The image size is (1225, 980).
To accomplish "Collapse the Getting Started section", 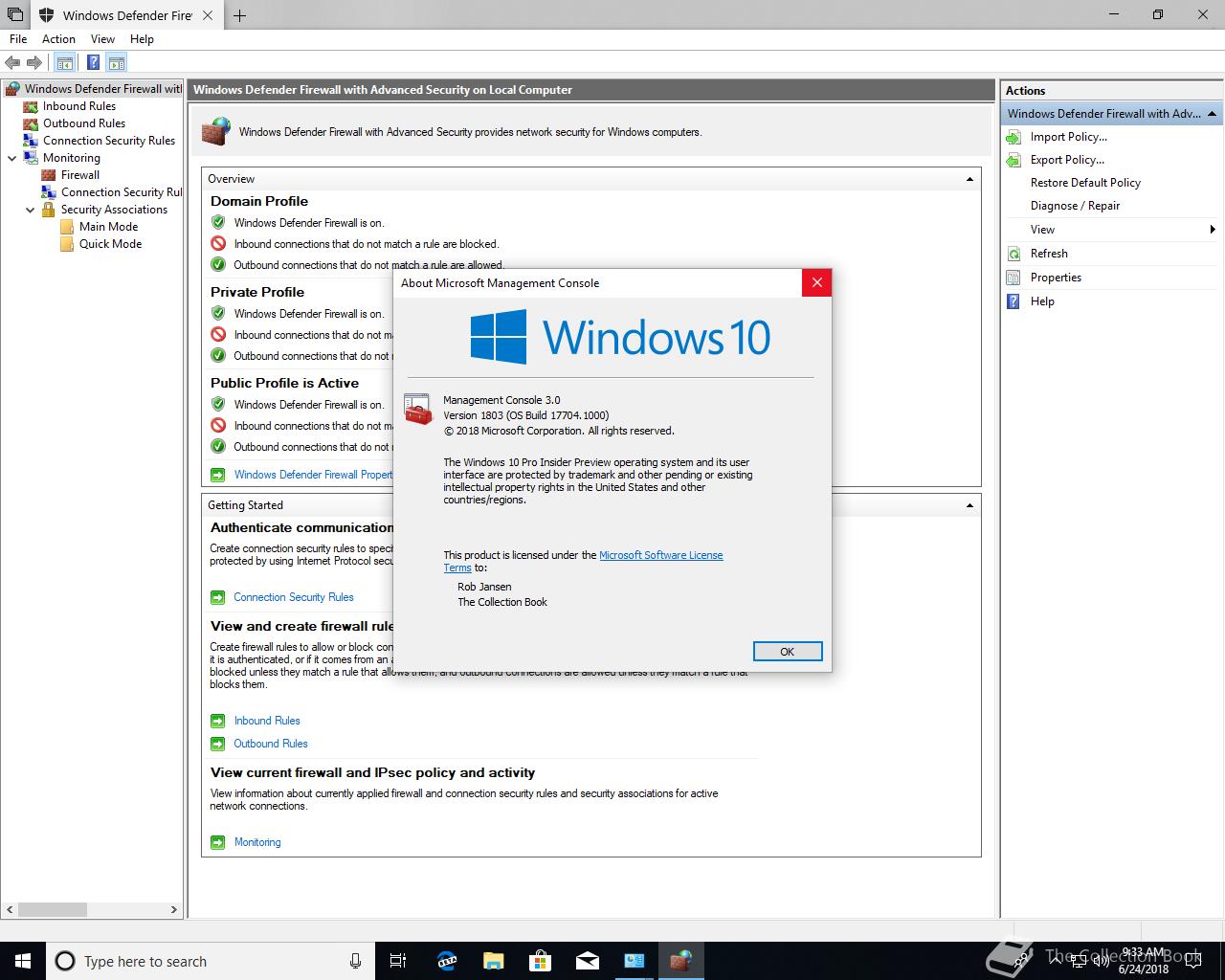I will click(x=969, y=505).
